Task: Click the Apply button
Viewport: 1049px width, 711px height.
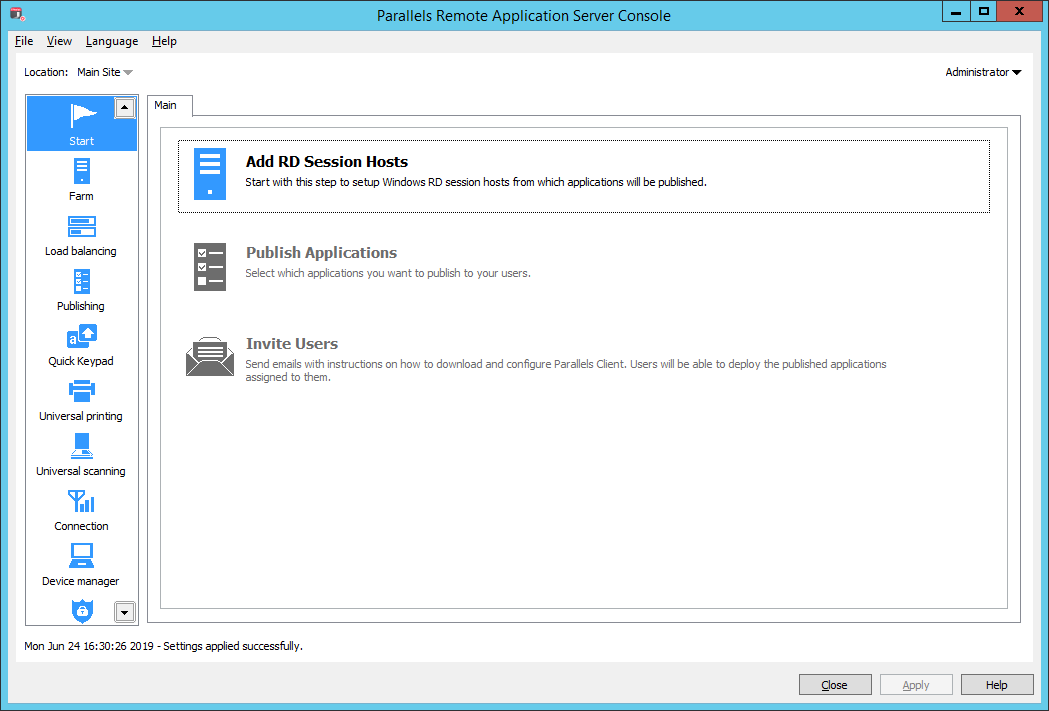Action: click(916, 685)
